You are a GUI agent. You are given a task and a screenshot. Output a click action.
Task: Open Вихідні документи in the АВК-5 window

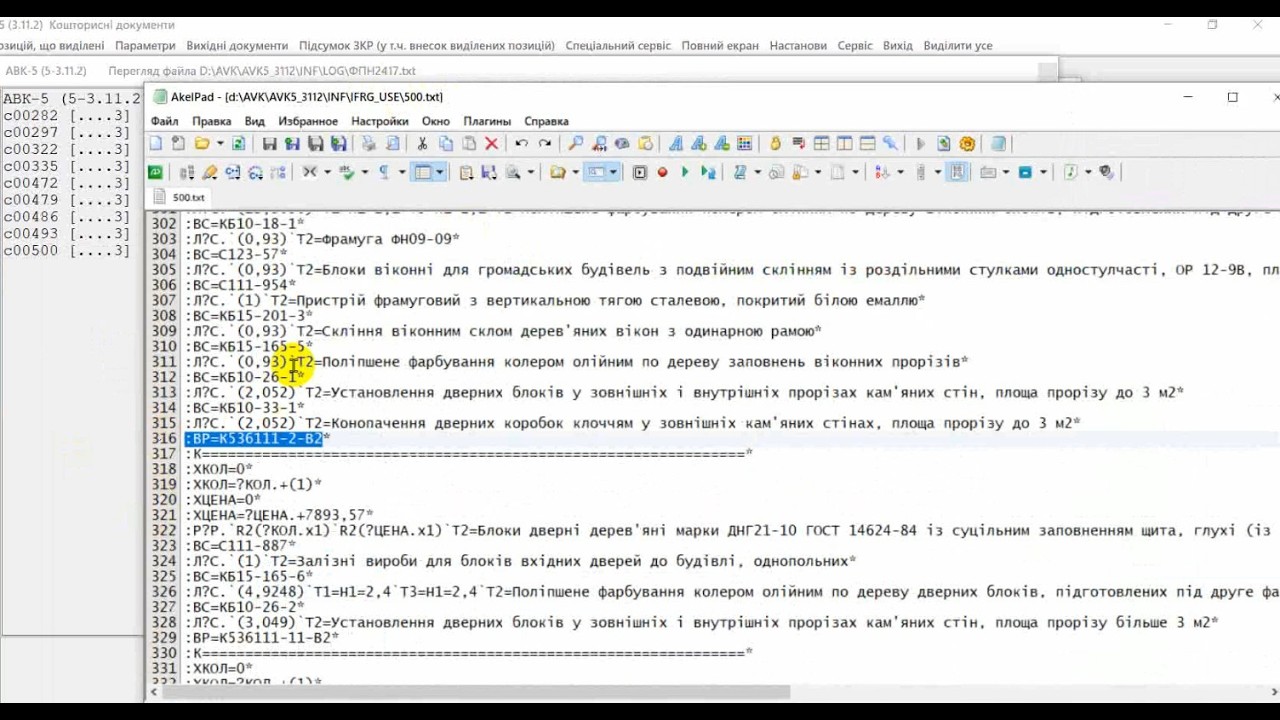click(237, 46)
